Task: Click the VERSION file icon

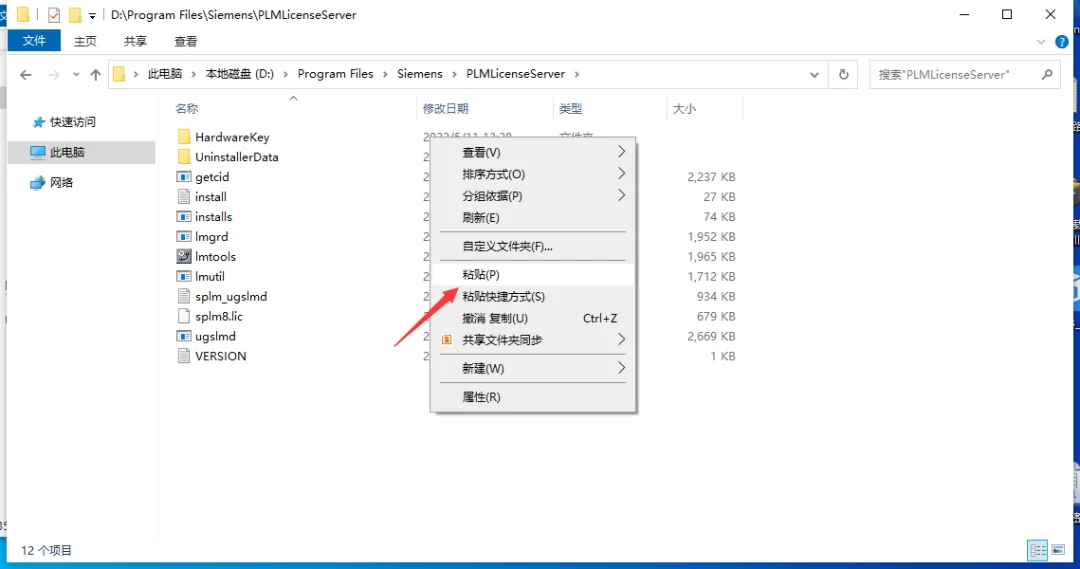Action: click(183, 356)
